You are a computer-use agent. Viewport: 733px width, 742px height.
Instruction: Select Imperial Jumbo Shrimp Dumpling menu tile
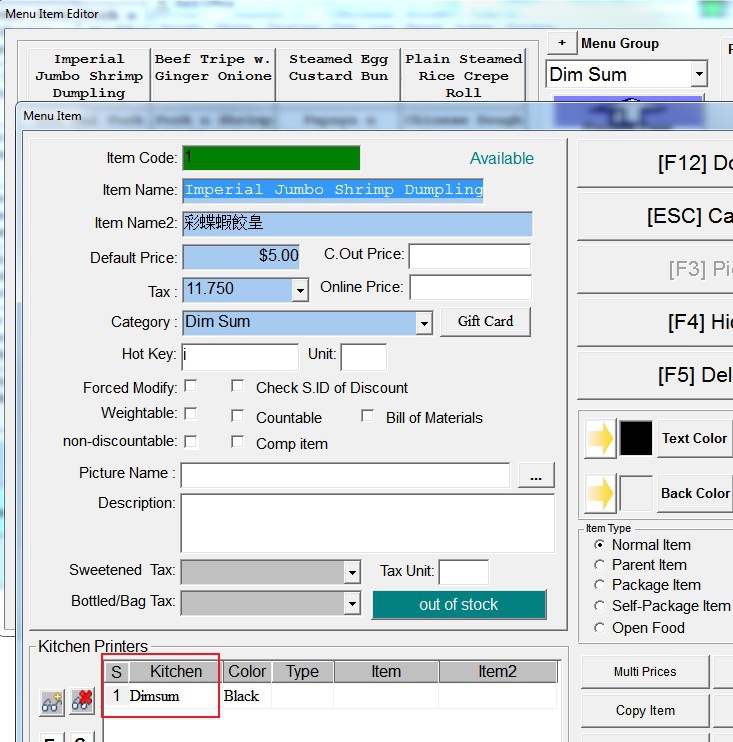(89, 76)
